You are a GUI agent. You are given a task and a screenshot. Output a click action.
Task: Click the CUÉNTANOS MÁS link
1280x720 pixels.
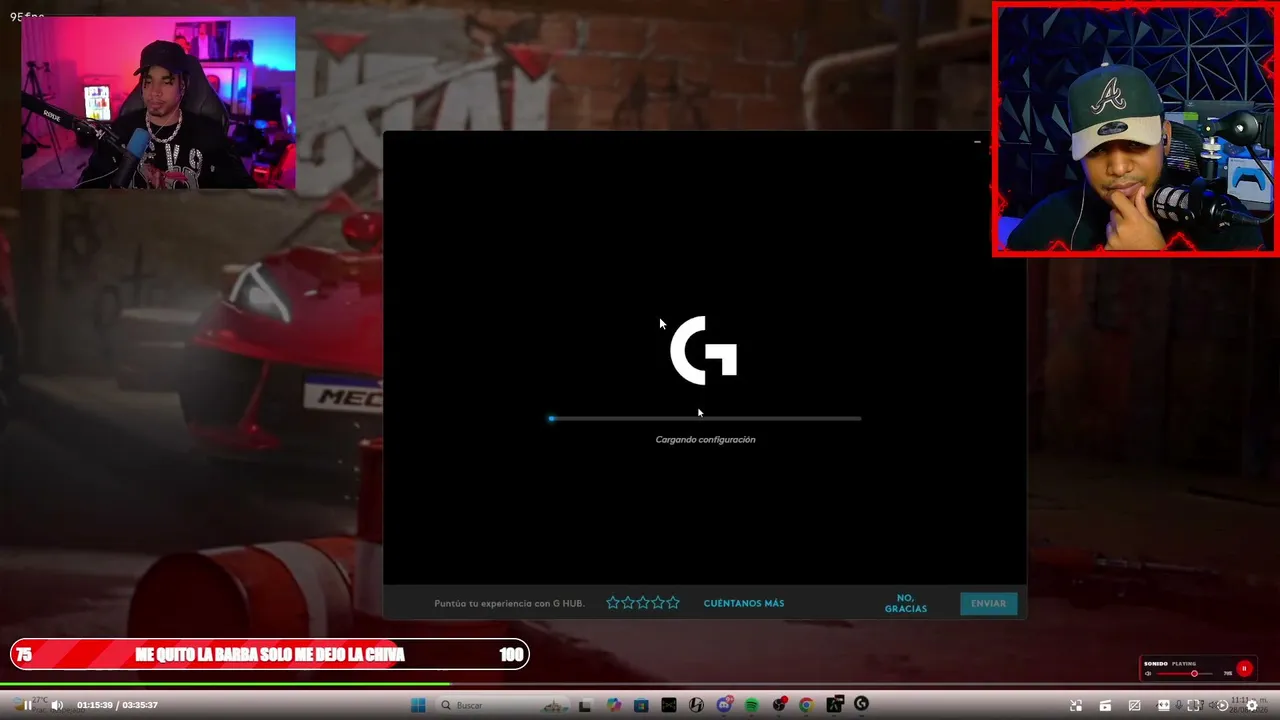point(744,603)
